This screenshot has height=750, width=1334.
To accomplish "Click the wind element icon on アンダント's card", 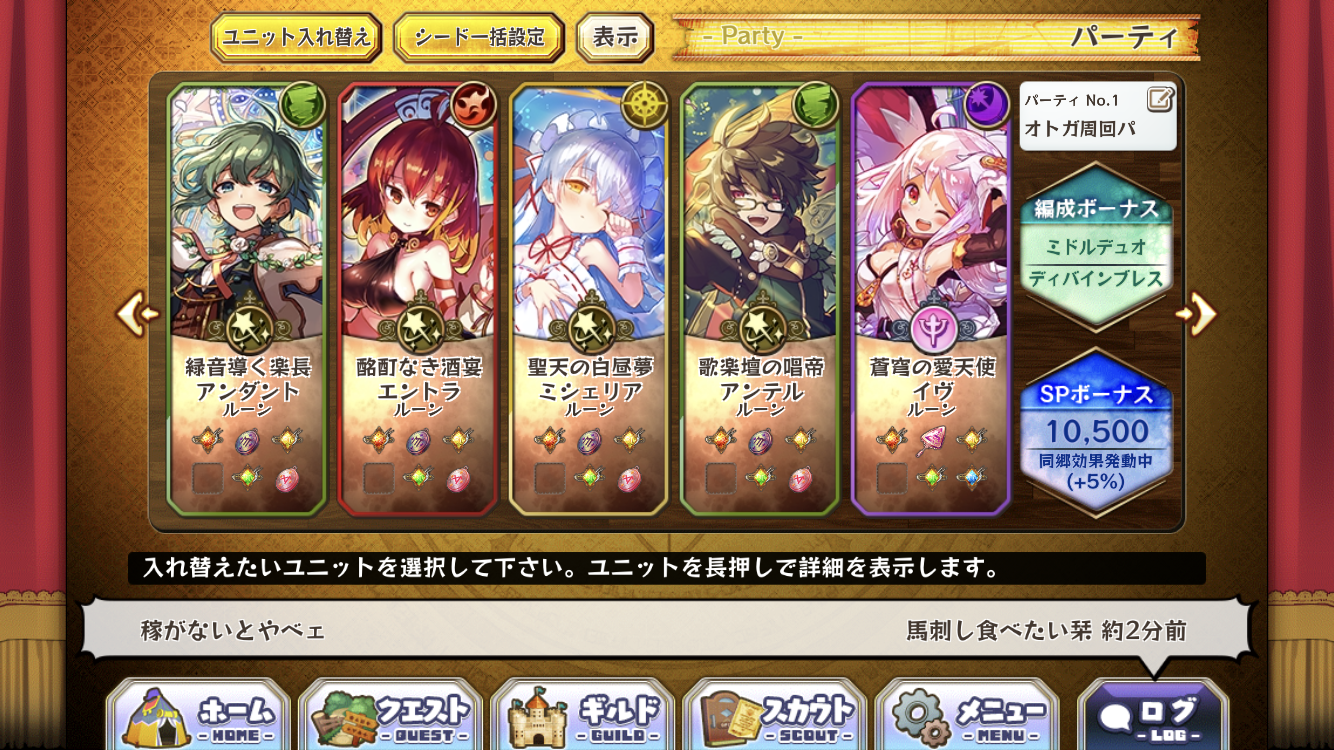I will 301,106.
